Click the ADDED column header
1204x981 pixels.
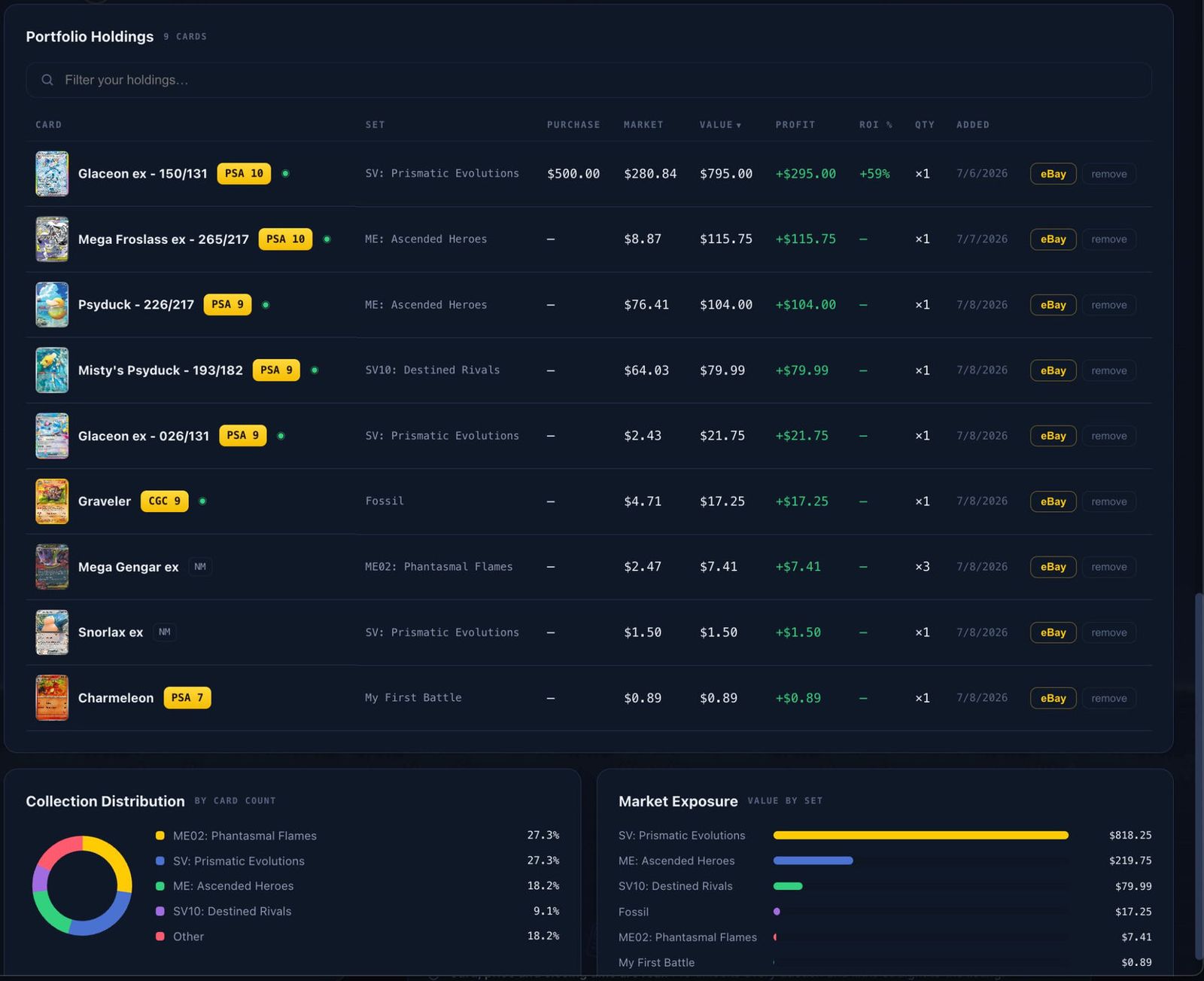click(x=973, y=125)
